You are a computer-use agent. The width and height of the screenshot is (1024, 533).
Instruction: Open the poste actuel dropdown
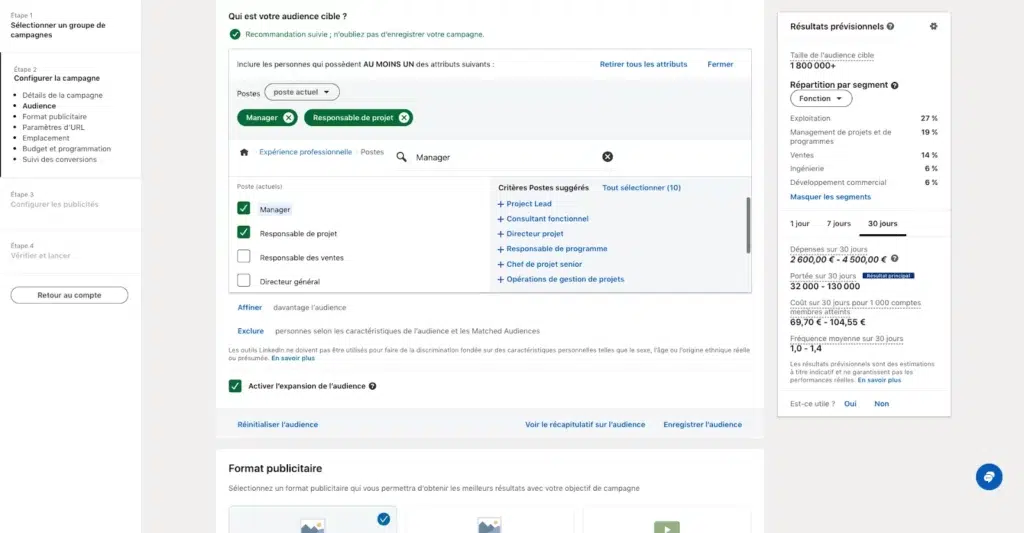302,92
